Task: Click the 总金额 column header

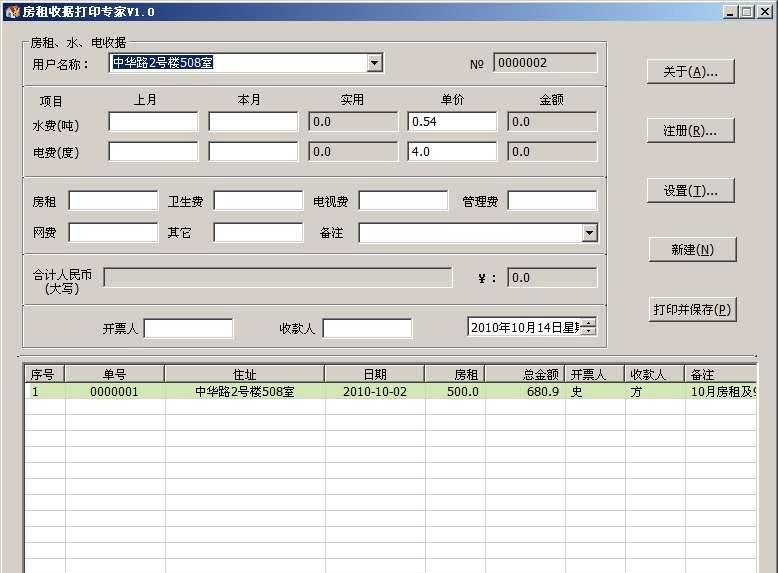Action: pyautogui.click(x=524, y=374)
